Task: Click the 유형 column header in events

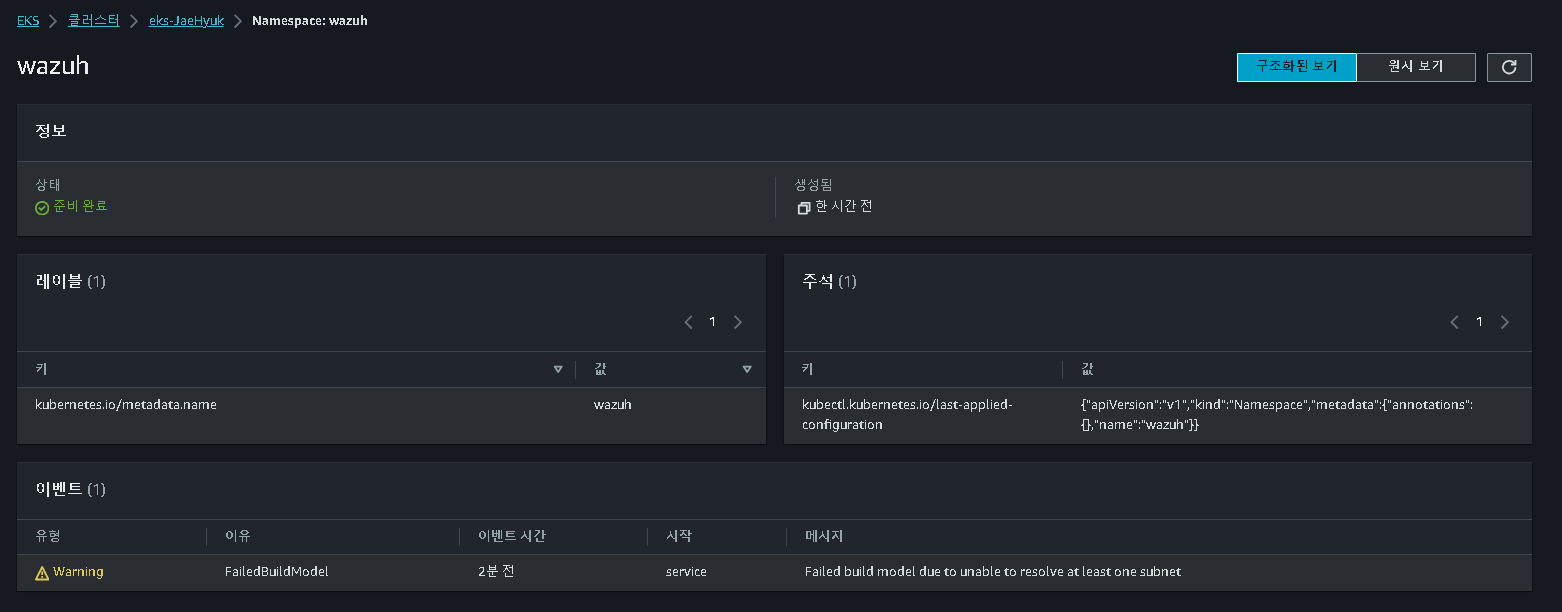Action: tap(48, 536)
